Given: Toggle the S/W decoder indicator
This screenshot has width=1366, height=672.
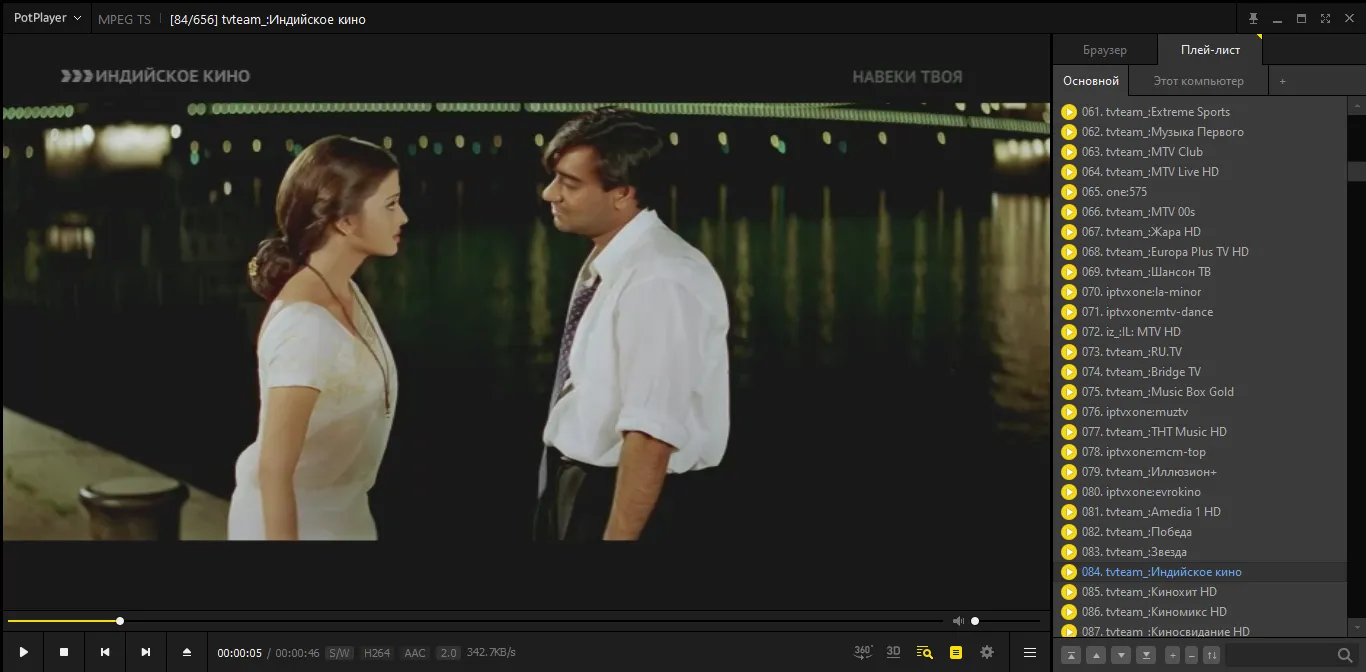Looking at the screenshot, I should (x=339, y=653).
